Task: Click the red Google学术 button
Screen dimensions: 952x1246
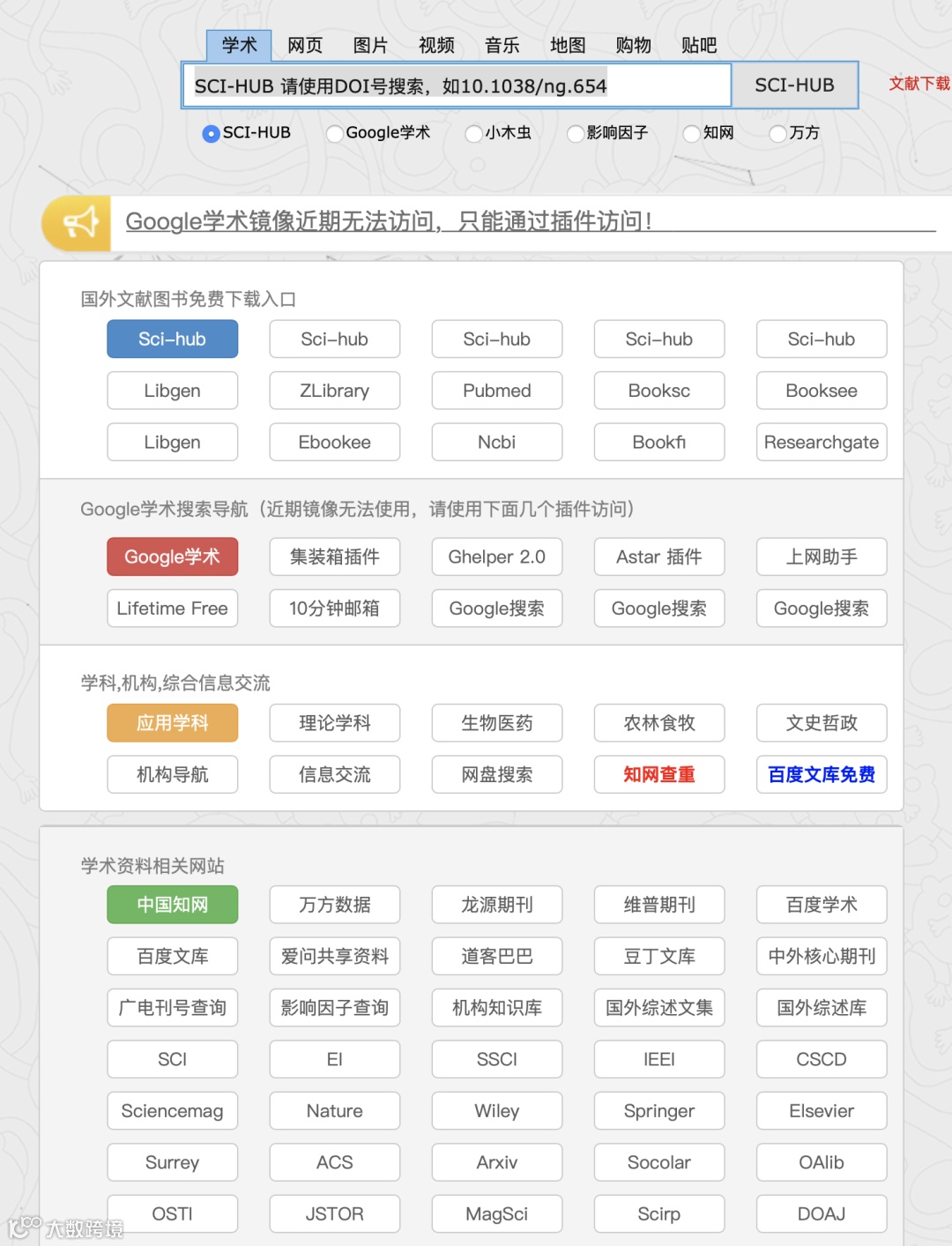Action: point(173,556)
